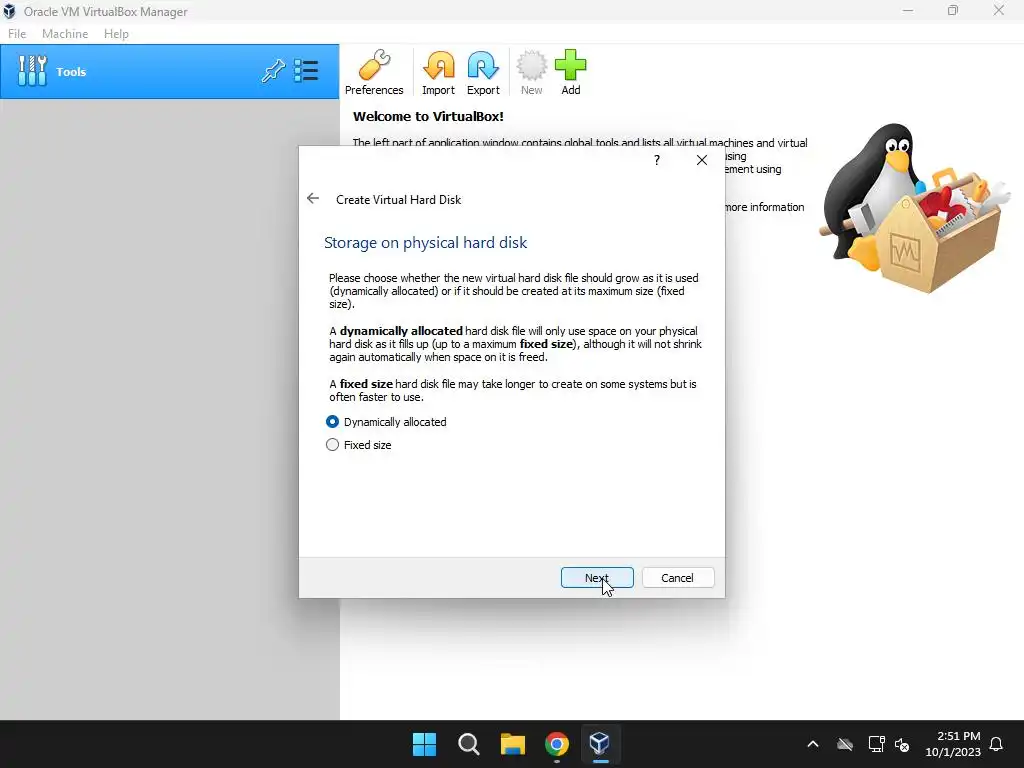The width and height of the screenshot is (1024, 768).
Task: Click the New virtual machine icon
Action: 531,72
